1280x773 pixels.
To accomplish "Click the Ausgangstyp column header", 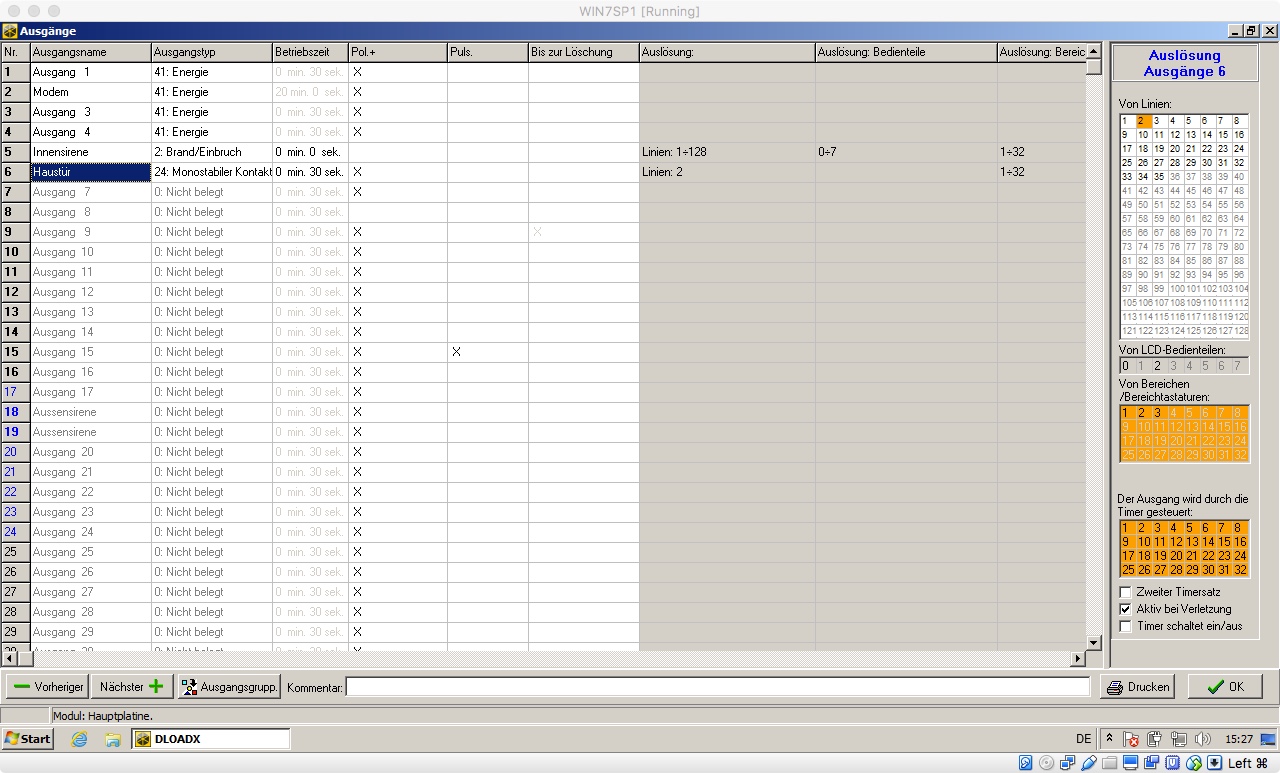I will point(211,52).
